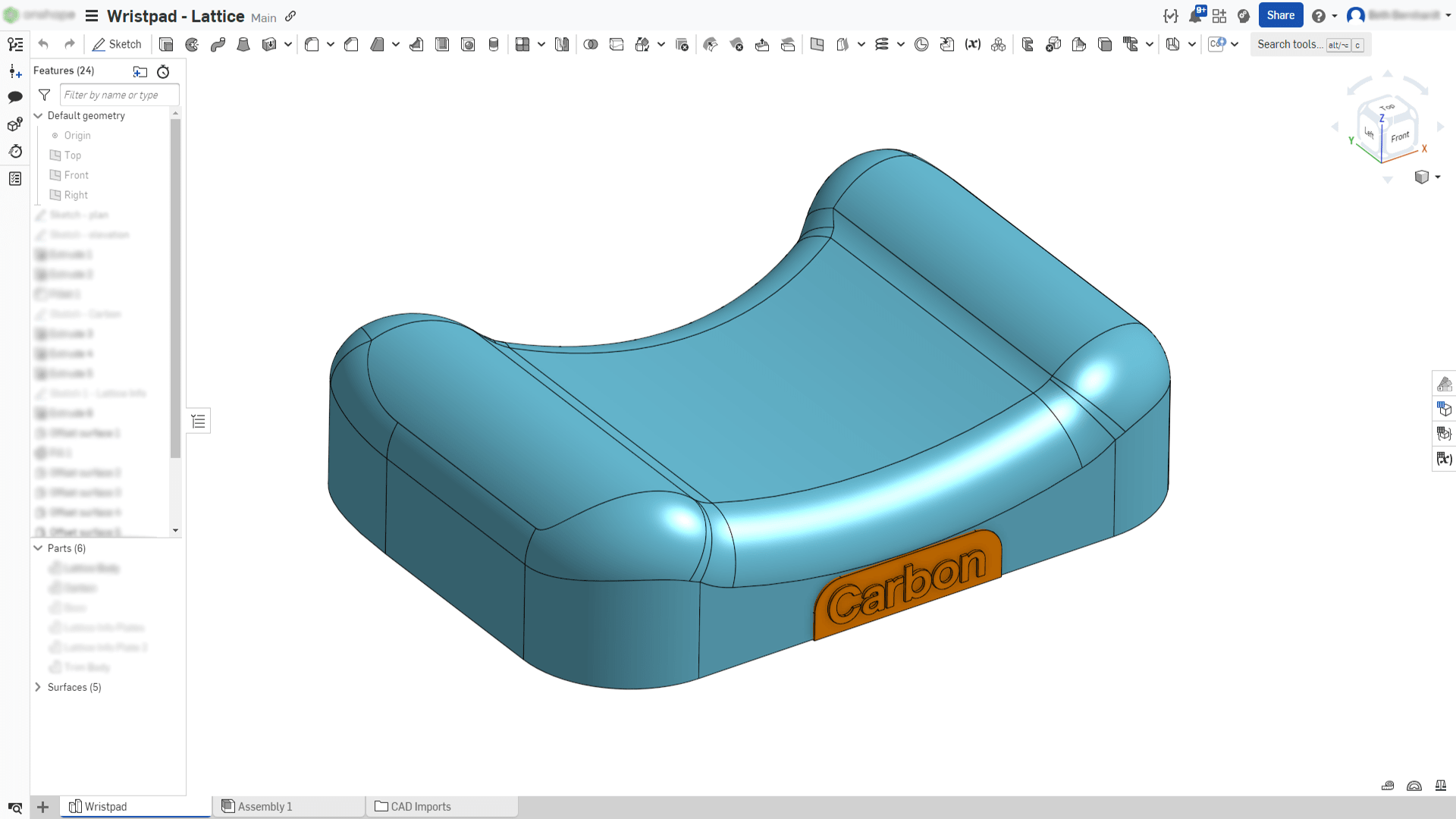
Task: Select the Mirror tool
Action: tap(562, 45)
